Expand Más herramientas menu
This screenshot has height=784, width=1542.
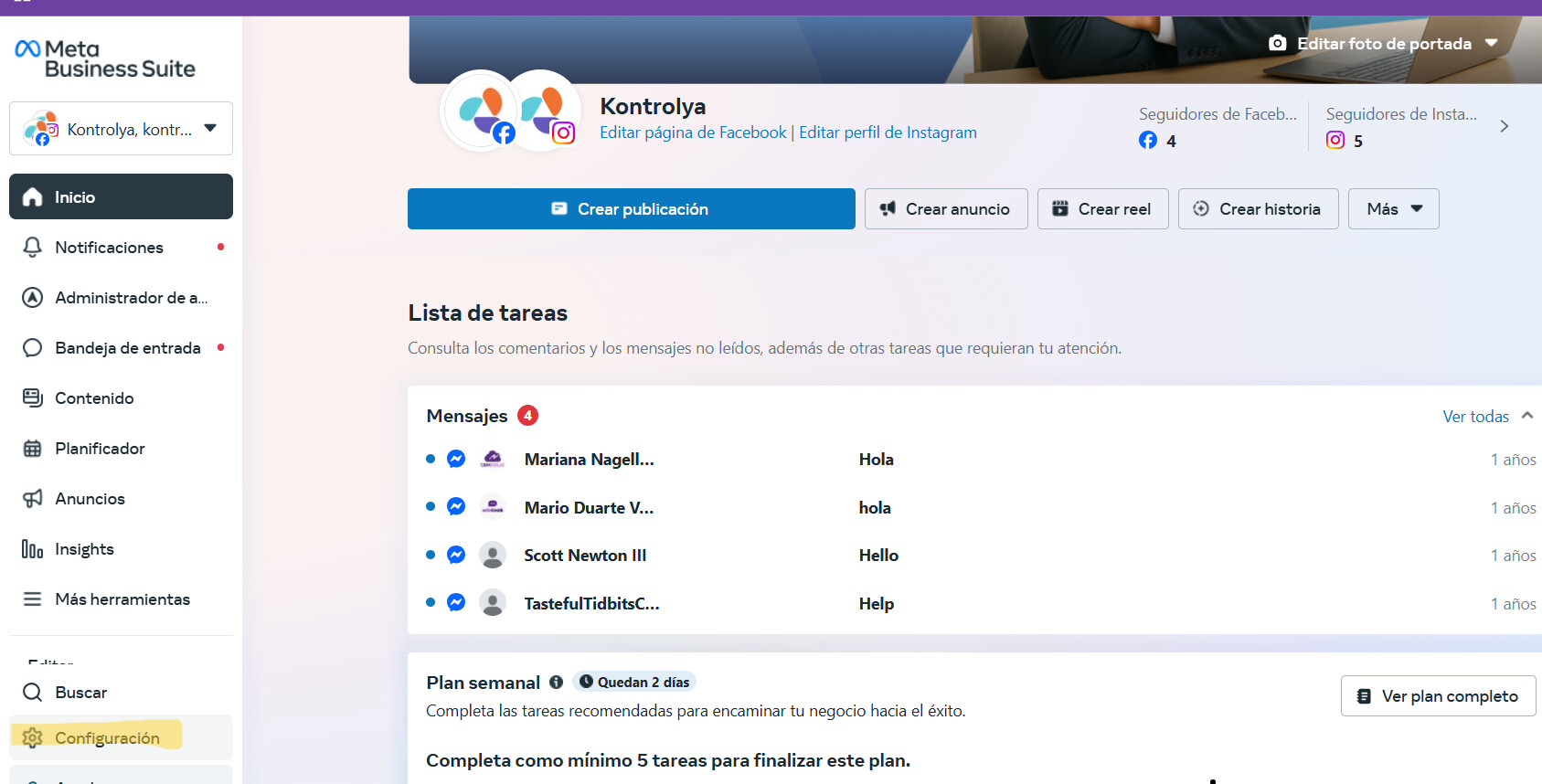point(121,599)
